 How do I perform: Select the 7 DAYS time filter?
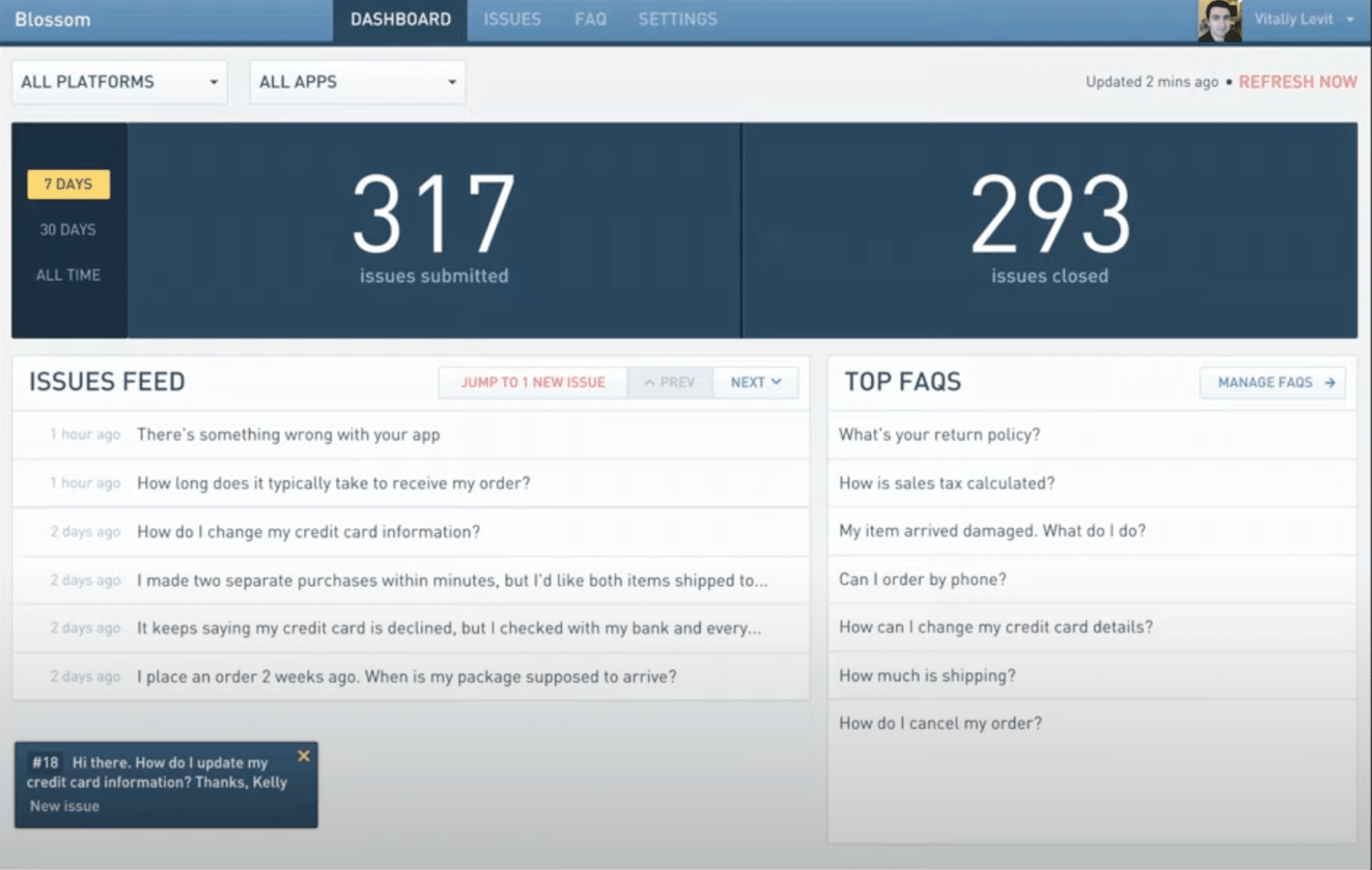(65, 184)
